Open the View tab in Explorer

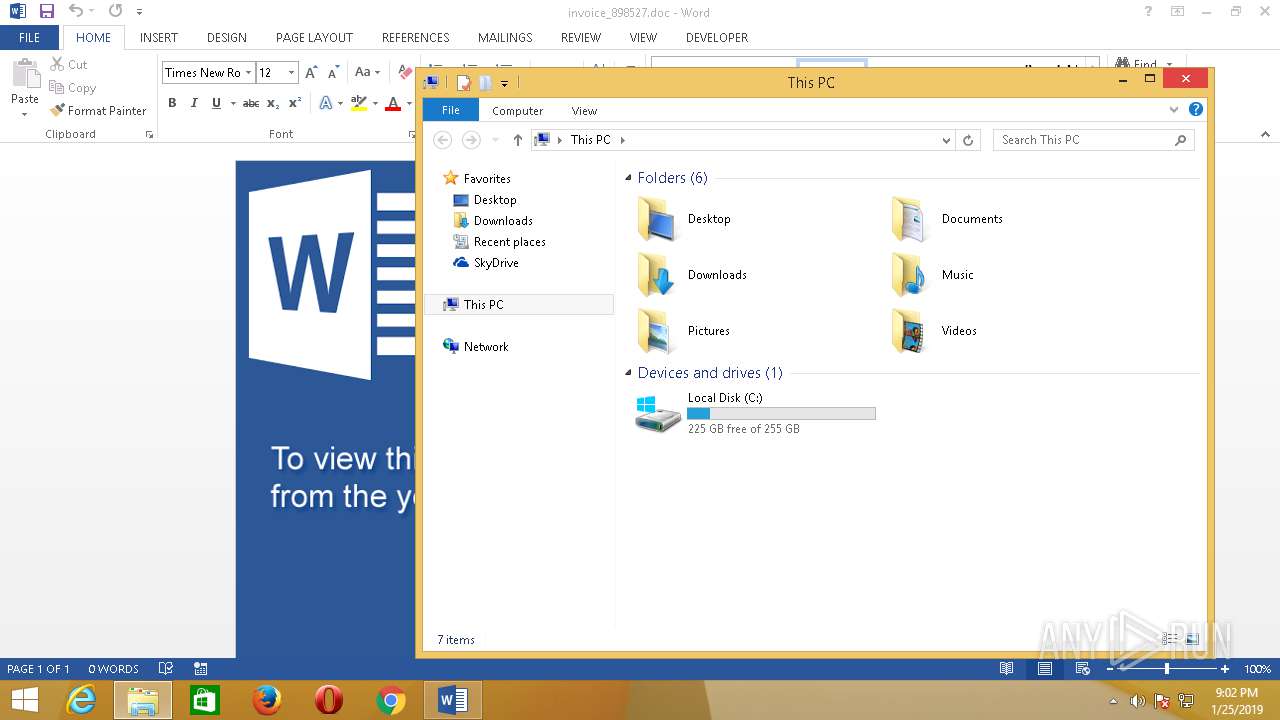[584, 111]
